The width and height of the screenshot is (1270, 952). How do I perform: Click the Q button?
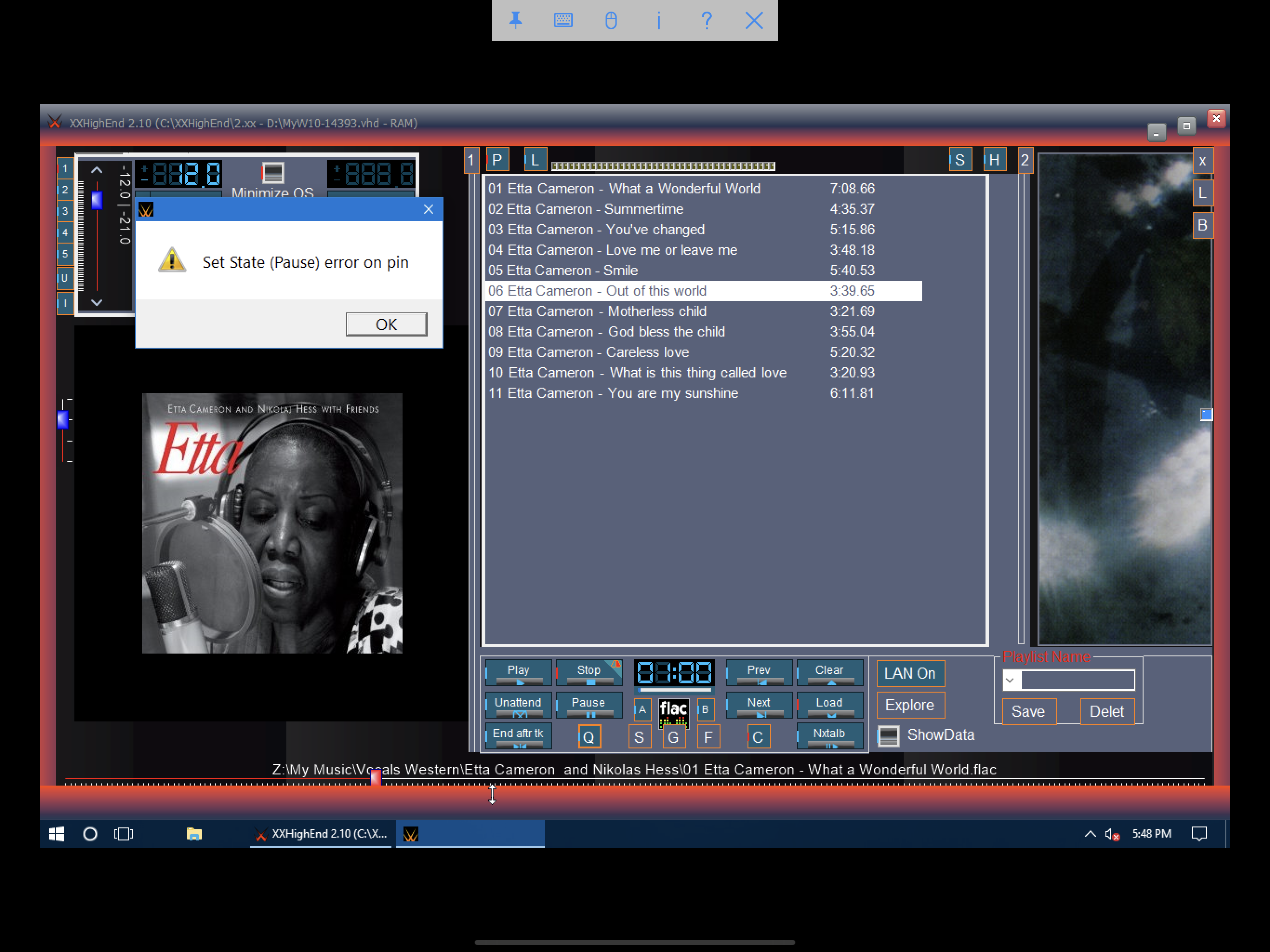589,737
